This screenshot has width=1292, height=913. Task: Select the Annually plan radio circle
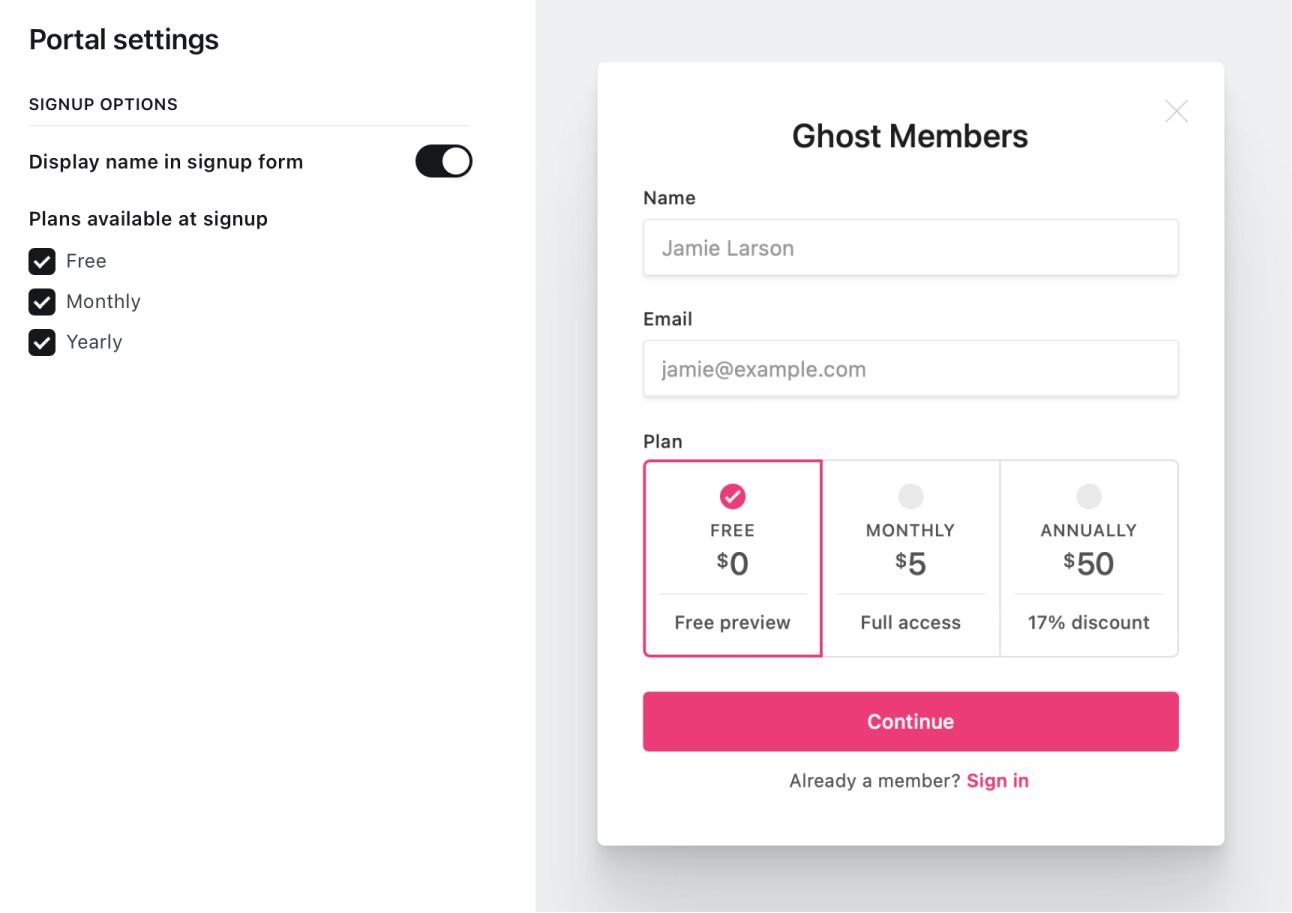(1089, 496)
